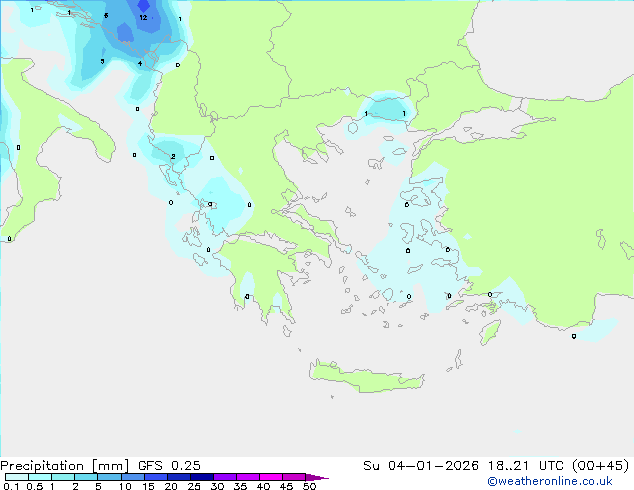This screenshot has height=490, width=634.
Task: Click the legend label '0.5'
Action: (35, 486)
